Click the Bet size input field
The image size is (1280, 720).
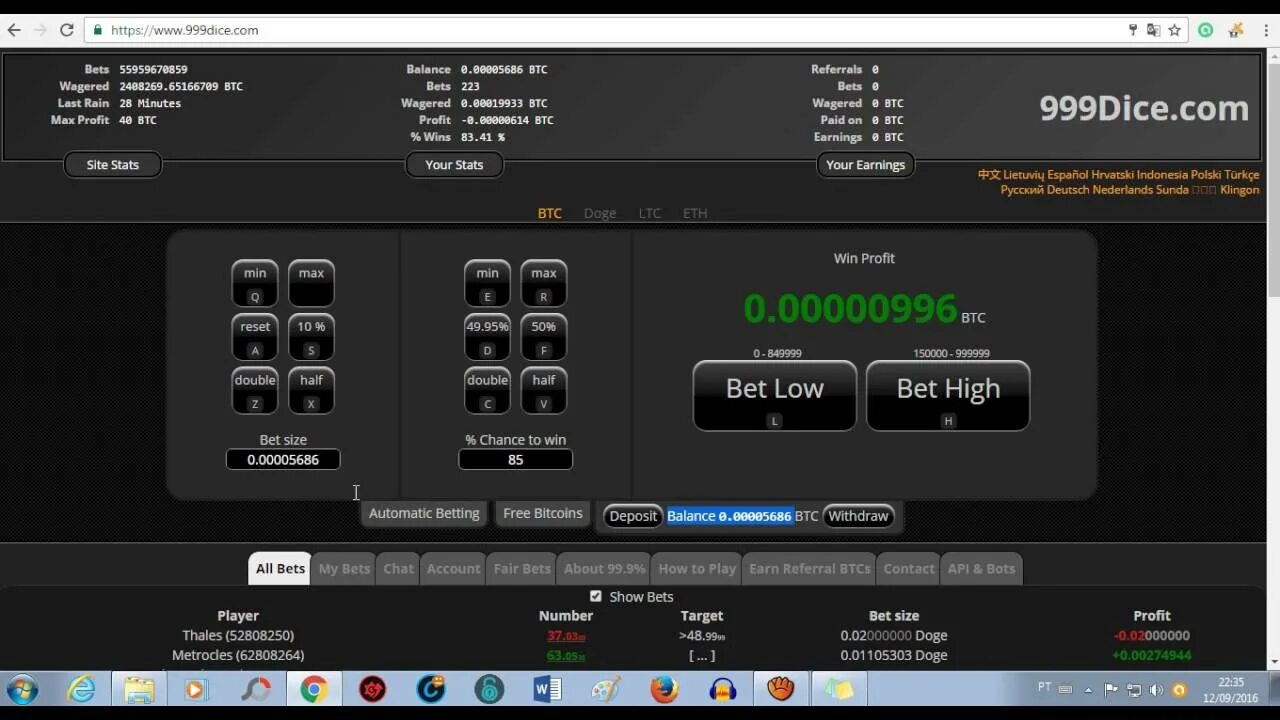coord(283,460)
